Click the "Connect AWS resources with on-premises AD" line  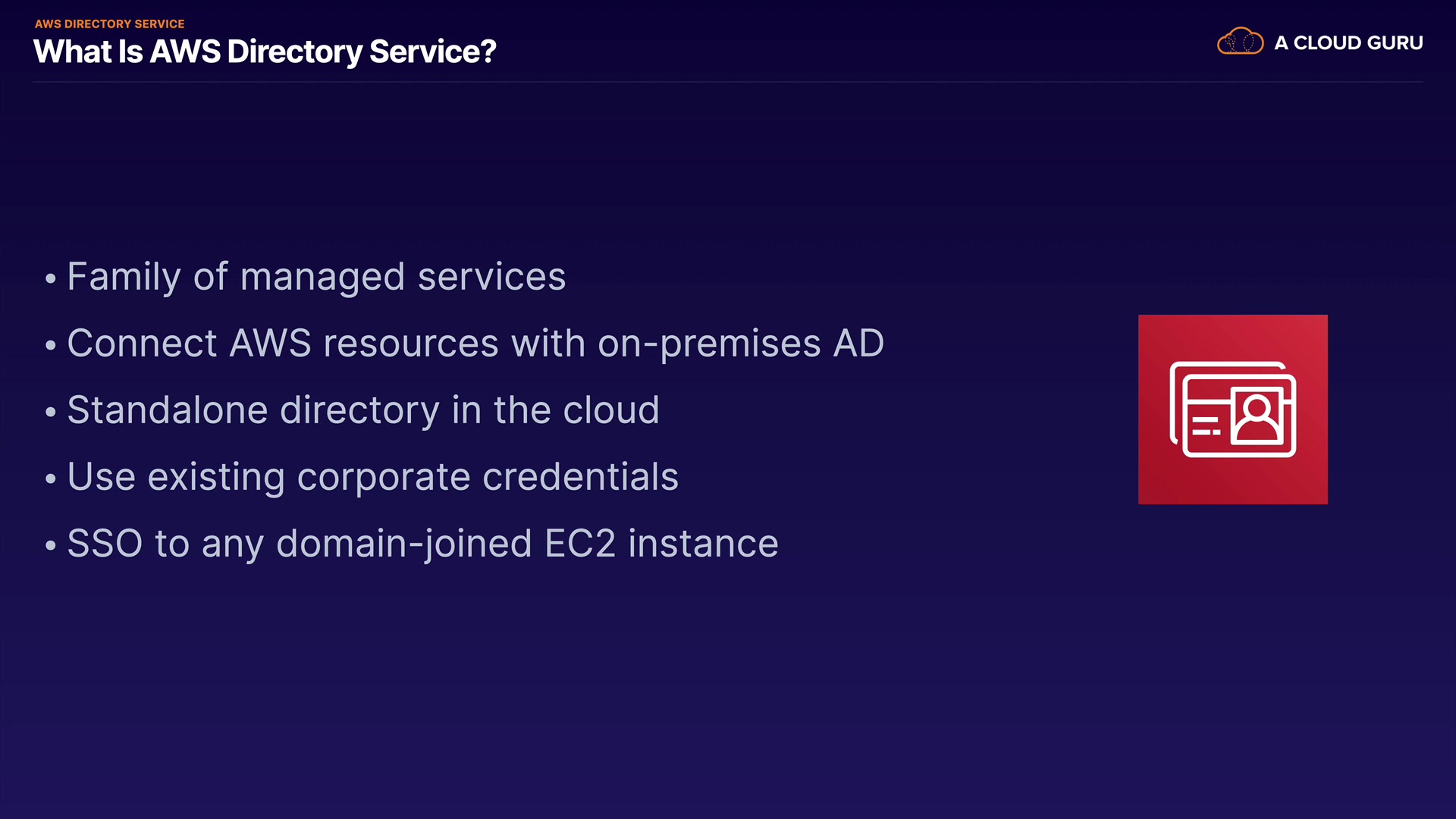point(475,344)
